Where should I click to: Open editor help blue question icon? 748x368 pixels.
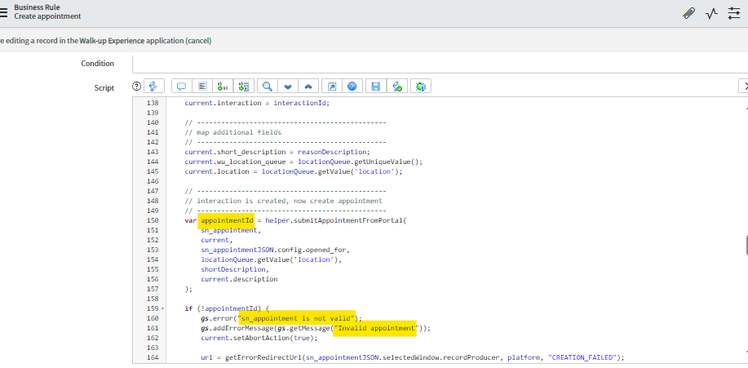[x=353, y=86]
